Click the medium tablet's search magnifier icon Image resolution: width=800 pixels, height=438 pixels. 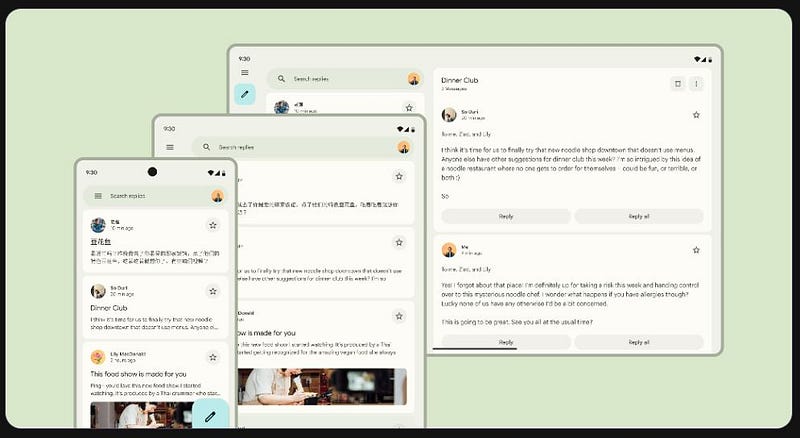tap(207, 147)
